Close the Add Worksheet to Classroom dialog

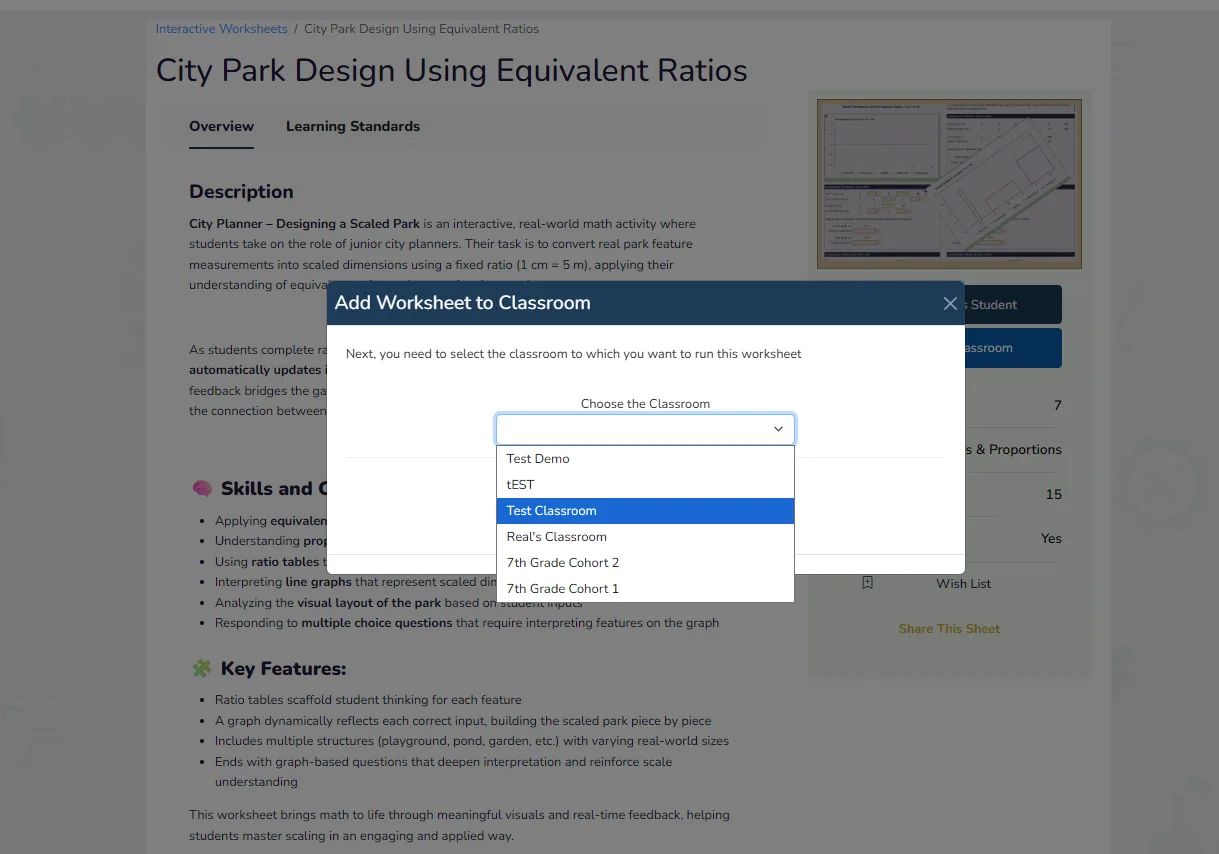coord(950,303)
